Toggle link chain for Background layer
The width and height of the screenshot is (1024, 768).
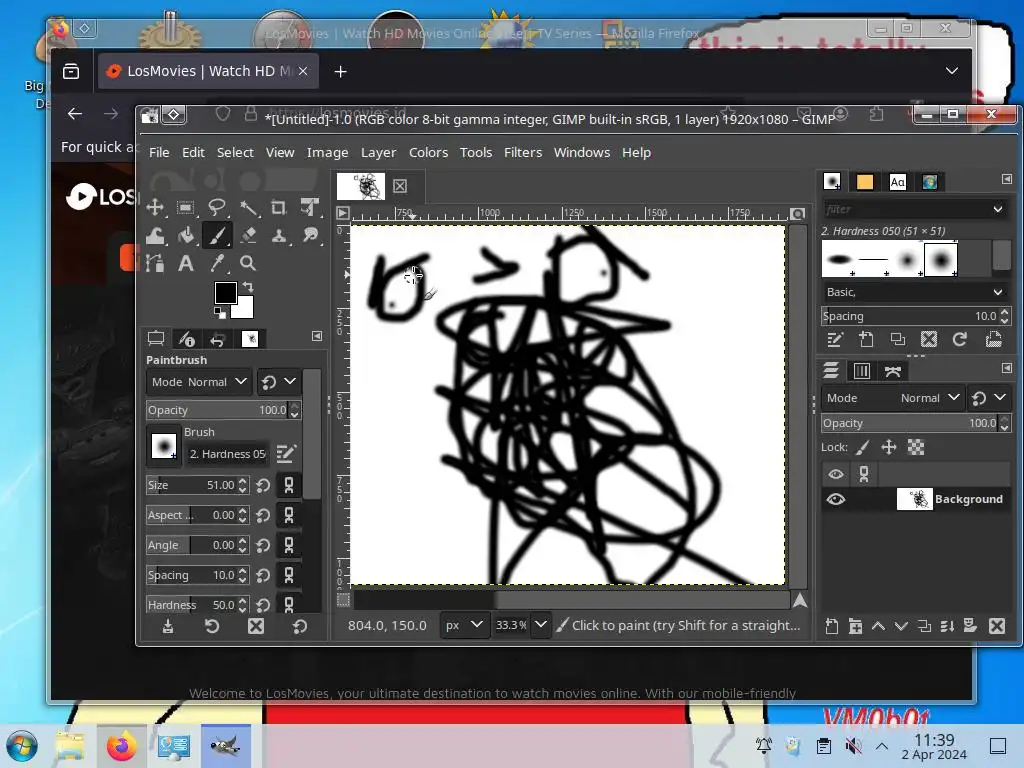pyautogui.click(x=864, y=474)
